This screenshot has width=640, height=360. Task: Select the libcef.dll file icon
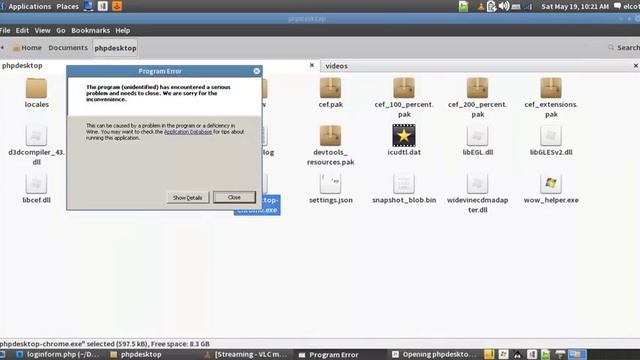pos(36,183)
